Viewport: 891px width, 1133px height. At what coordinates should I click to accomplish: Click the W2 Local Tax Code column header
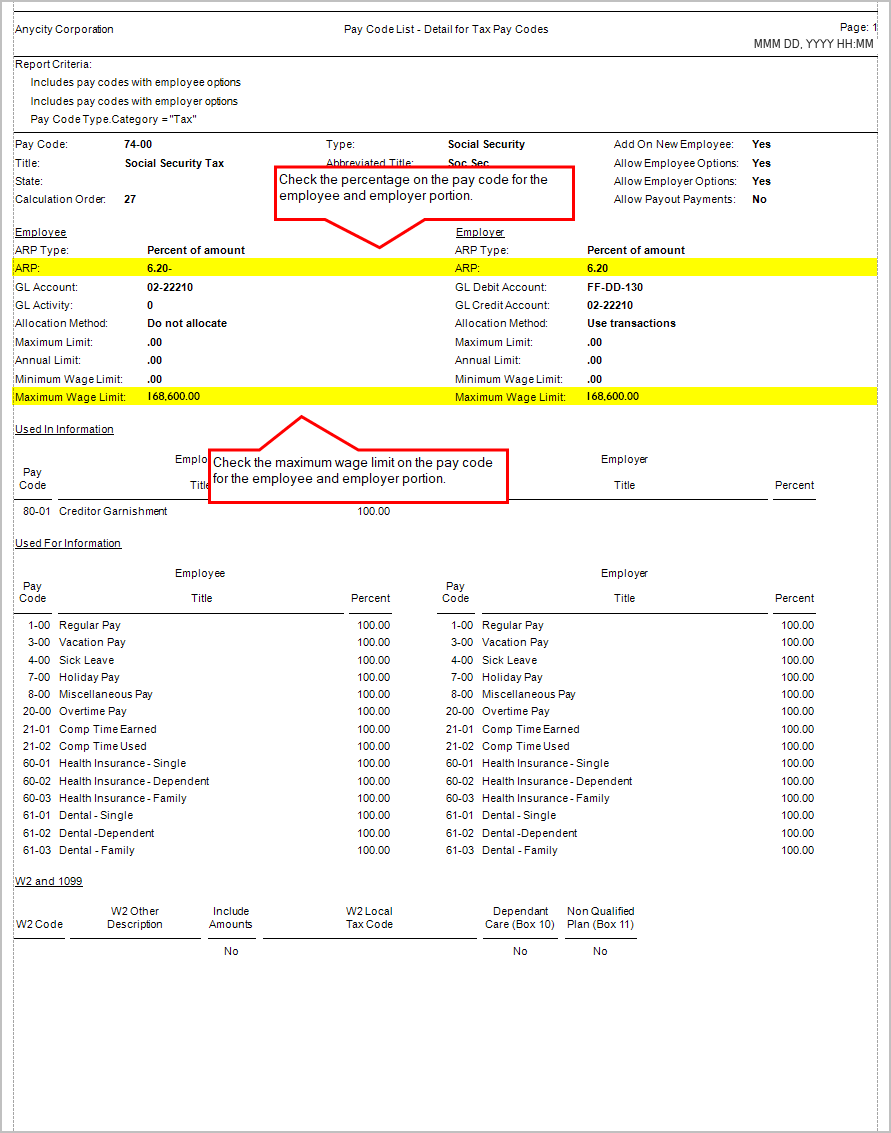coord(369,918)
